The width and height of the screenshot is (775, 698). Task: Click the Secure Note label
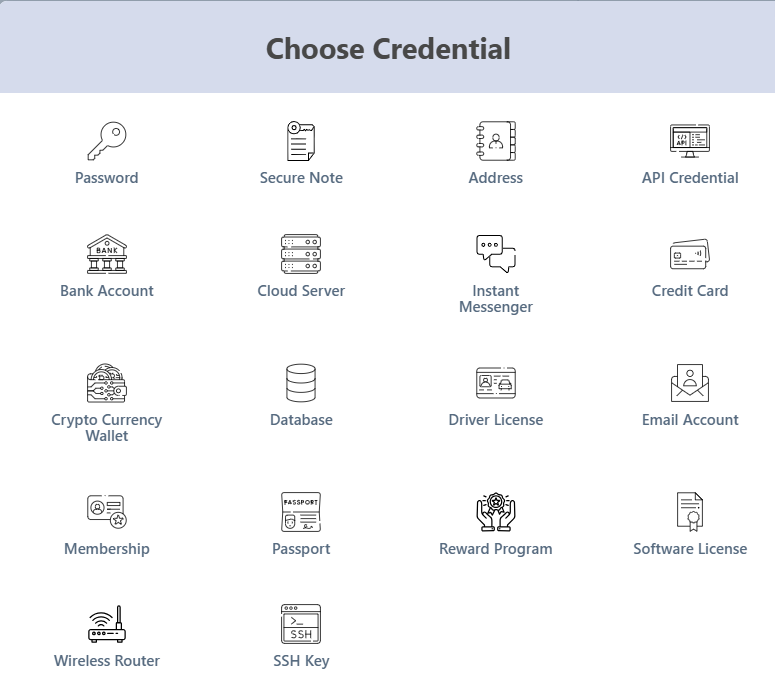click(x=301, y=178)
